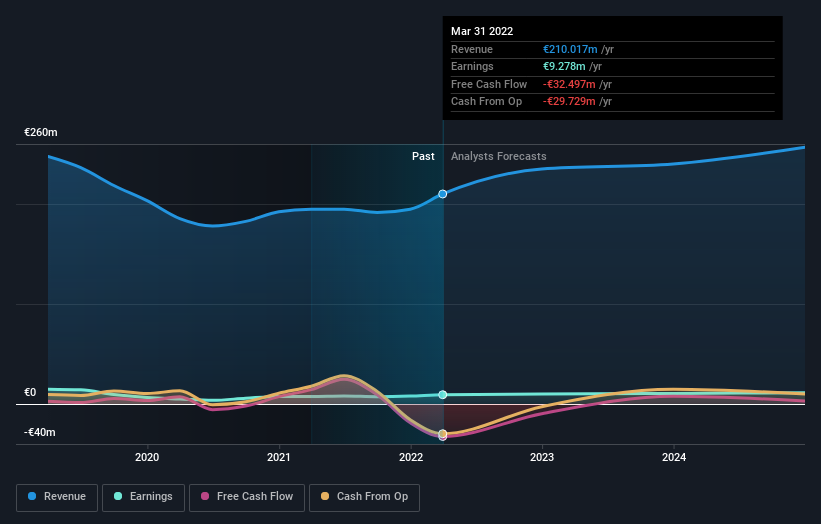Screen dimensions: 821x524
Task: Click the -€32.497m free cash flow value
Action: [x=569, y=84]
